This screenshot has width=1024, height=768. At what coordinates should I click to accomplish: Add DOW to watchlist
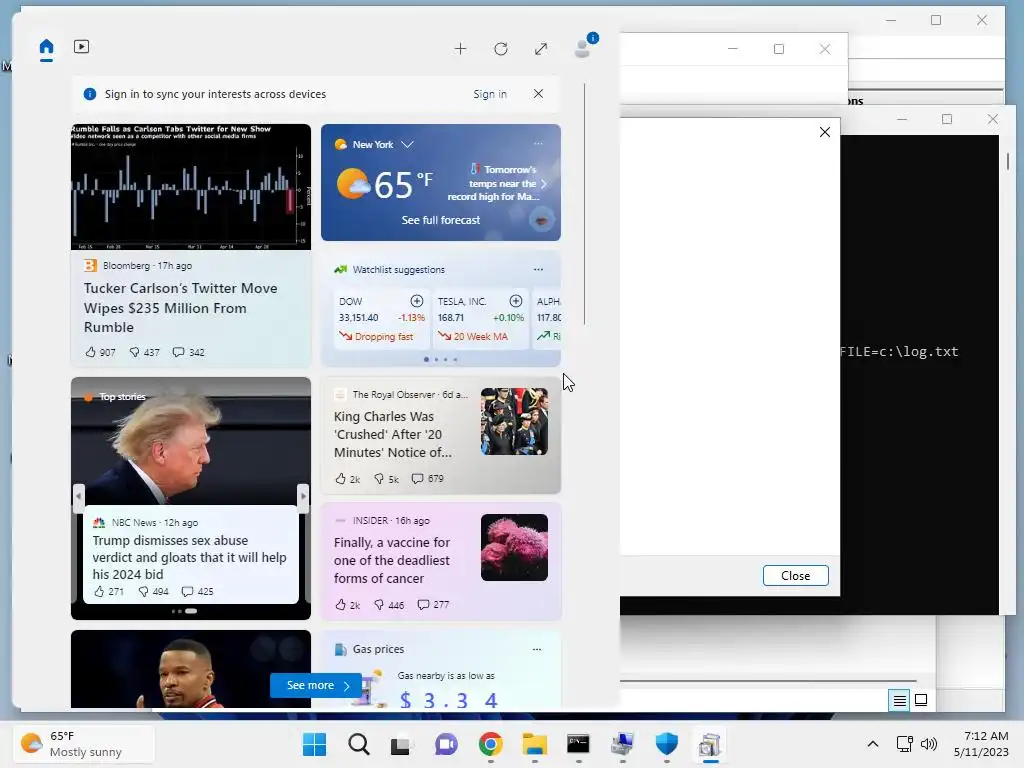[x=417, y=301]
